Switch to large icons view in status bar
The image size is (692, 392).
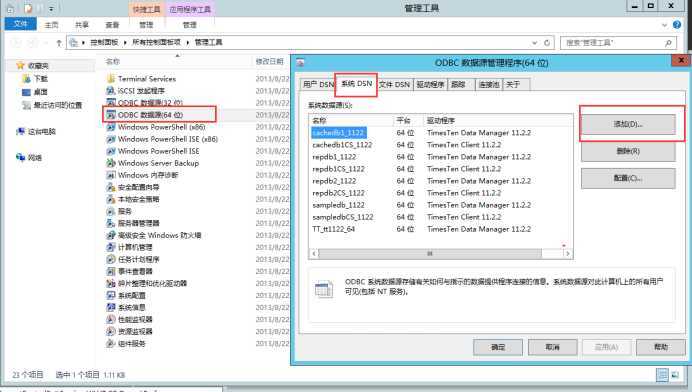[675, 375]
